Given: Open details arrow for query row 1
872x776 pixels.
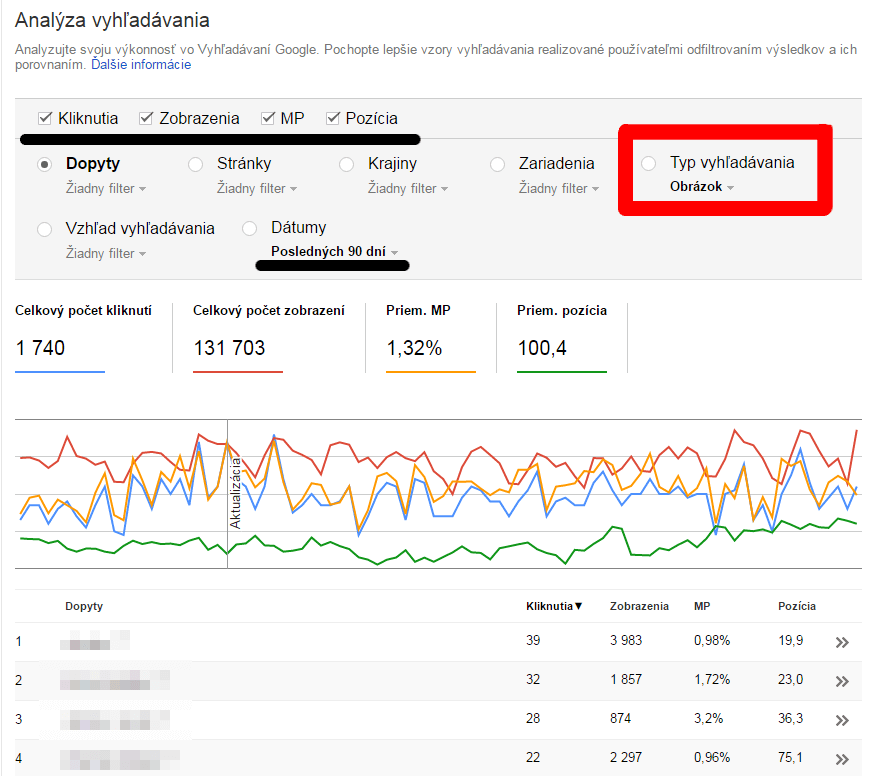Looking at the screenshot, I should pyautogui.click(x=842, y=642).
